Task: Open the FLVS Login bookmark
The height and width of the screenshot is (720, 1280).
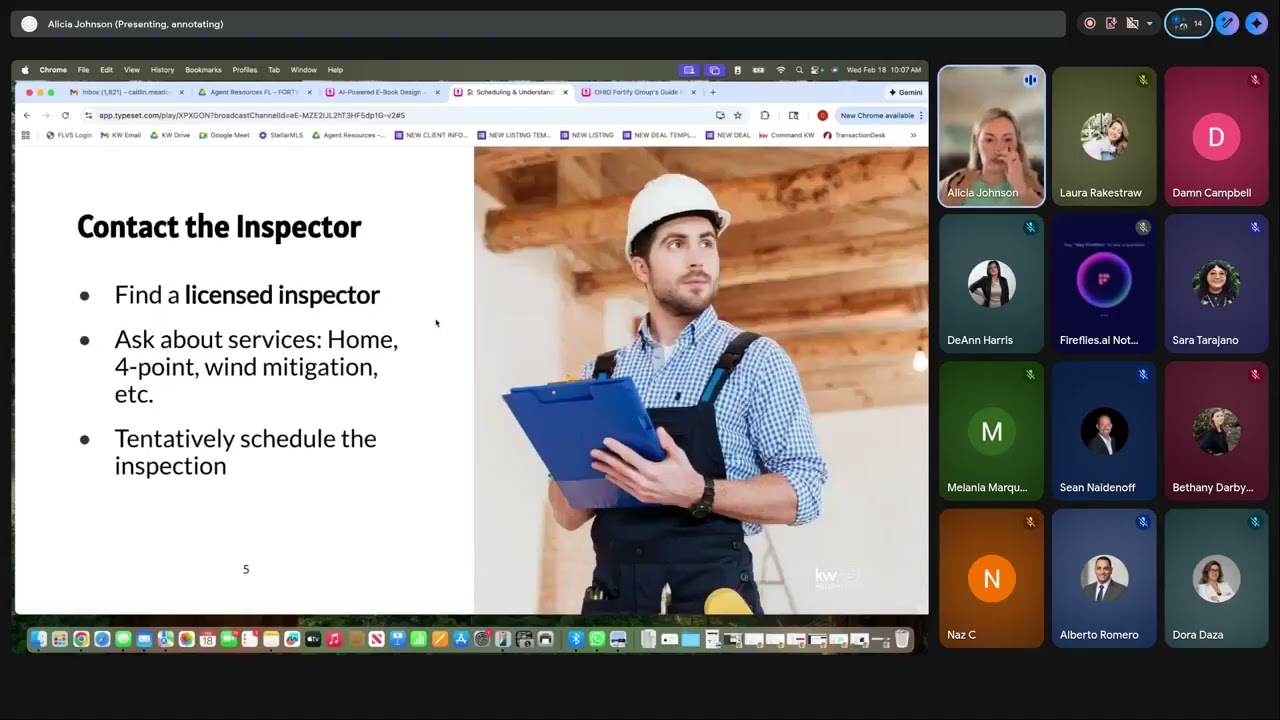Action: tap(69, 135)
